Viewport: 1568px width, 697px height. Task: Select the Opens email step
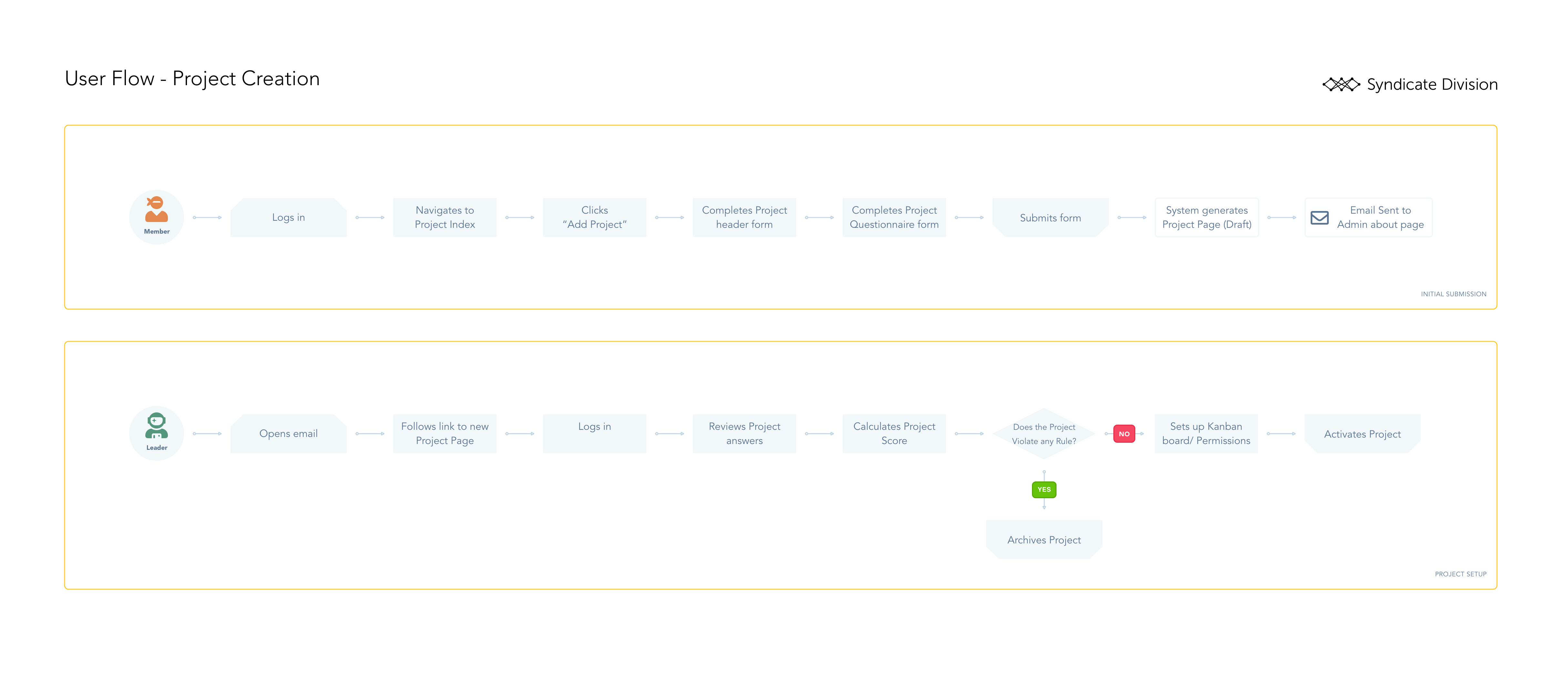(x=288, y=434)
